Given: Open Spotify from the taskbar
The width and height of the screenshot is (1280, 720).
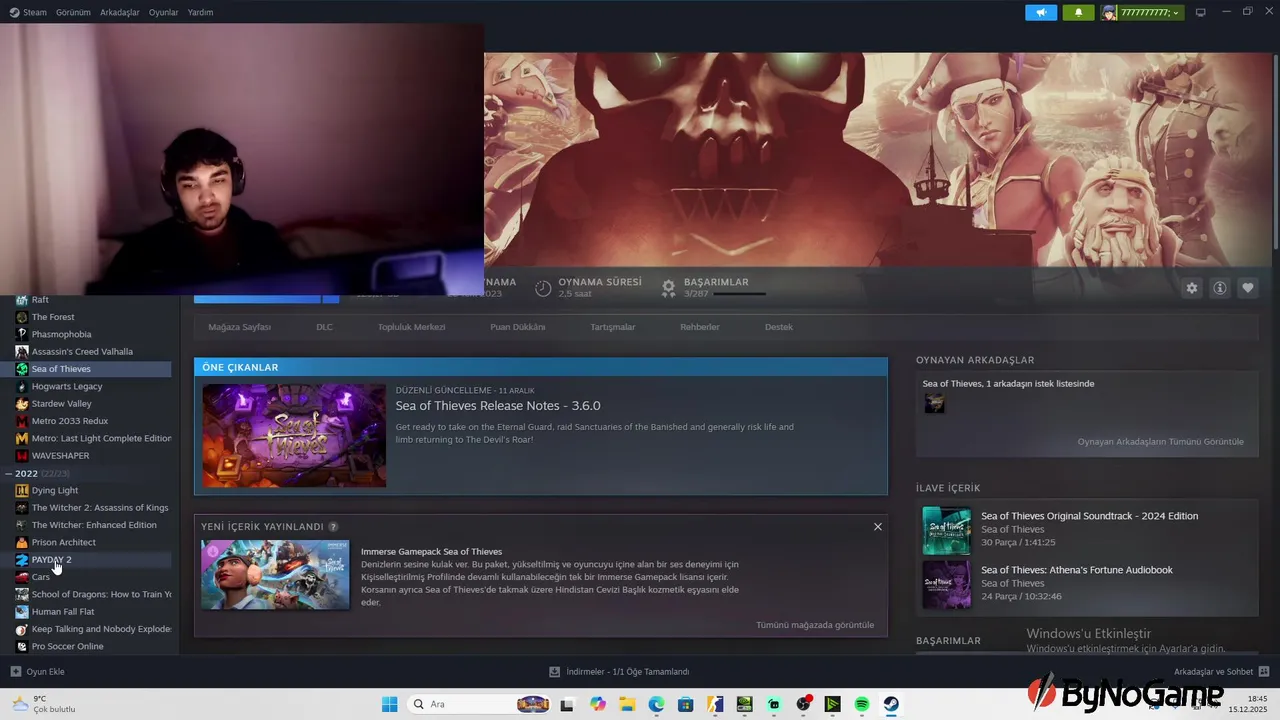Looking at the screenshot, I should pos(862,704).
